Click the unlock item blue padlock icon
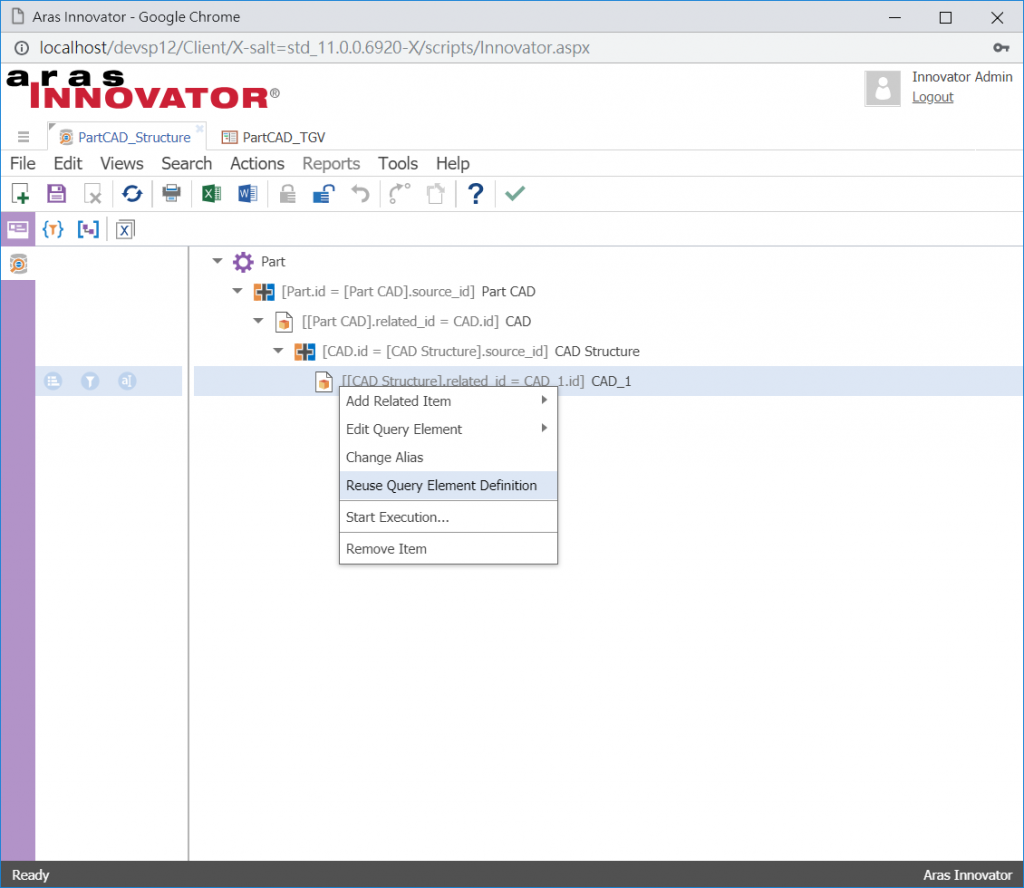The height and width of the screenshot is (888, 1024). pyautogui.click(x=324, y=193)
